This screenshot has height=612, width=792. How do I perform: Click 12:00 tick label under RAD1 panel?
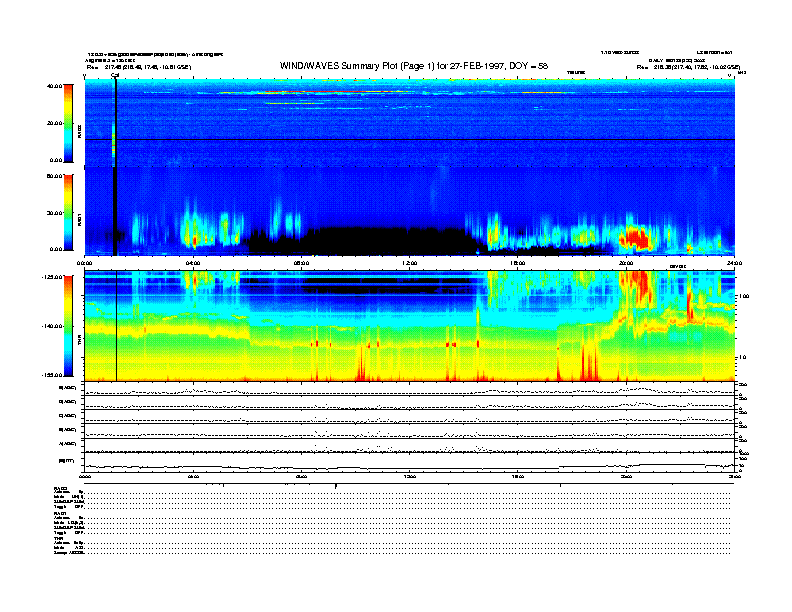point(410,263)
